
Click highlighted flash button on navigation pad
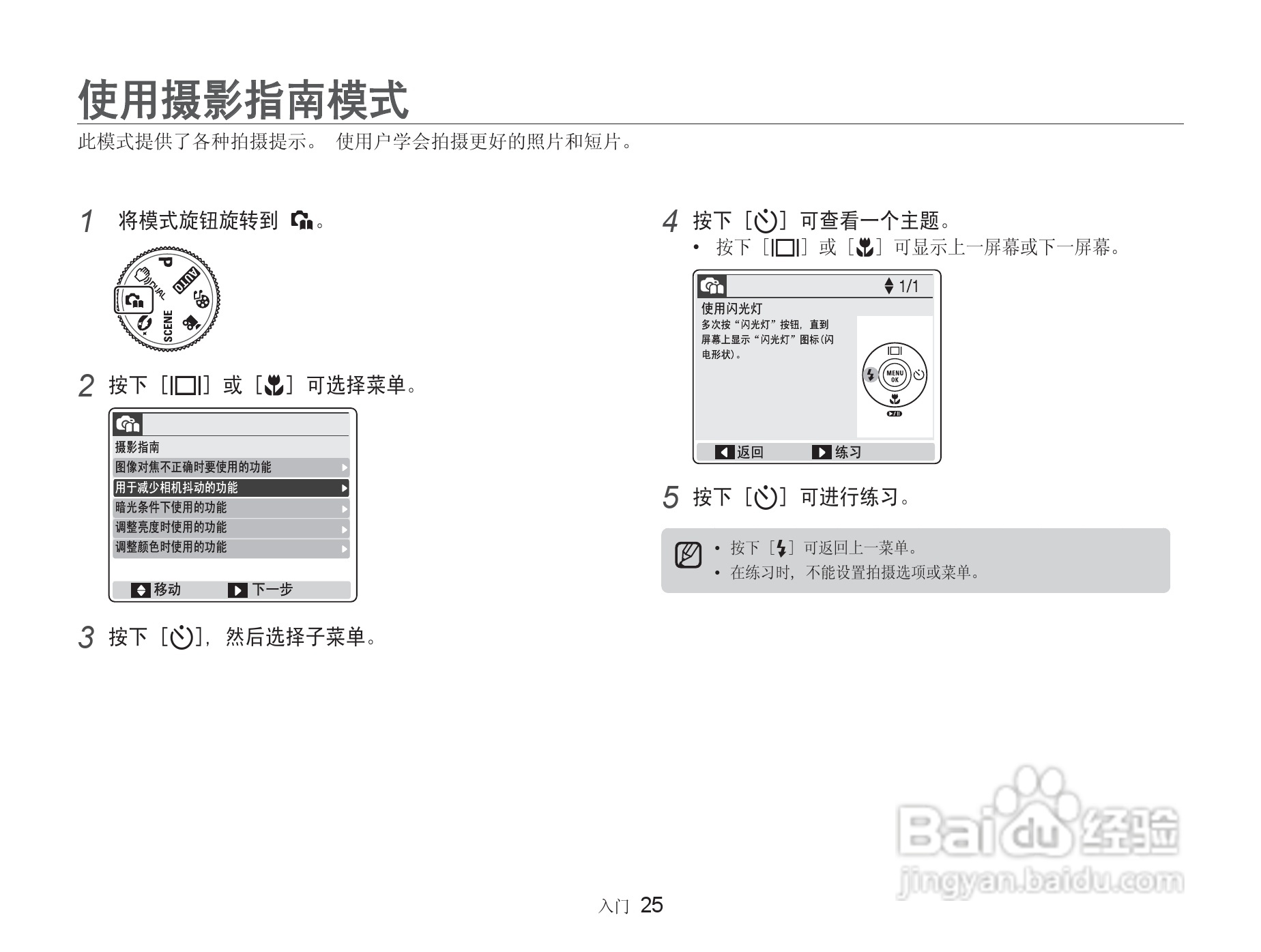pos(870,375)
